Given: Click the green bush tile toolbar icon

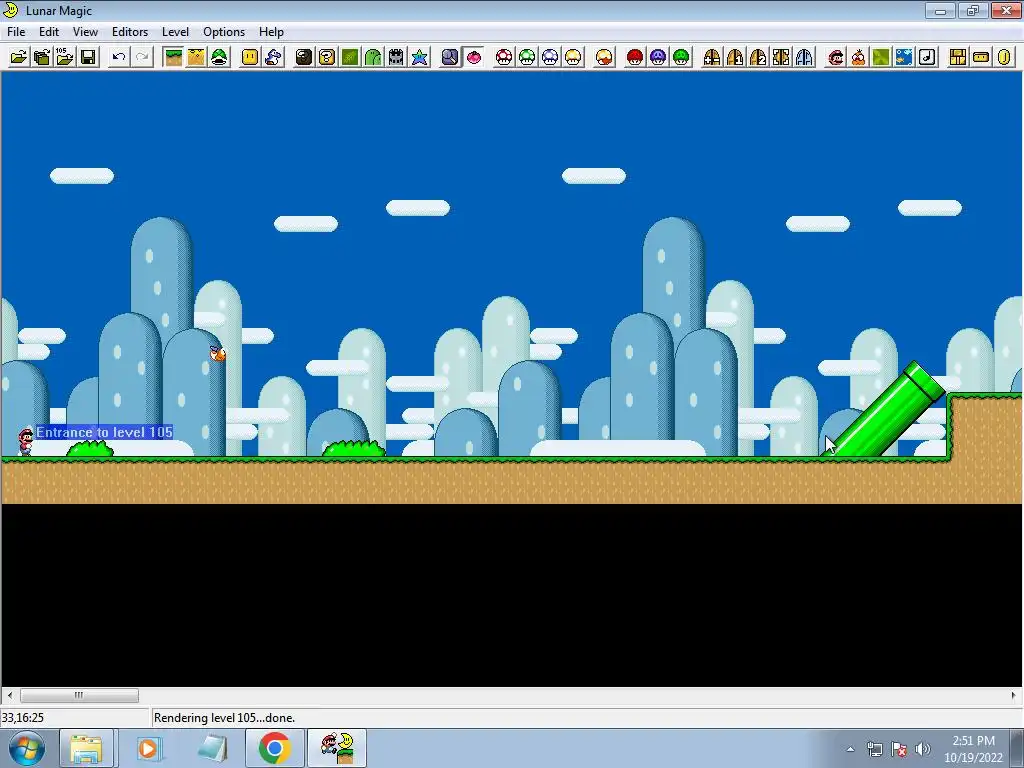Looking at the screenshot, I should 350,57.
